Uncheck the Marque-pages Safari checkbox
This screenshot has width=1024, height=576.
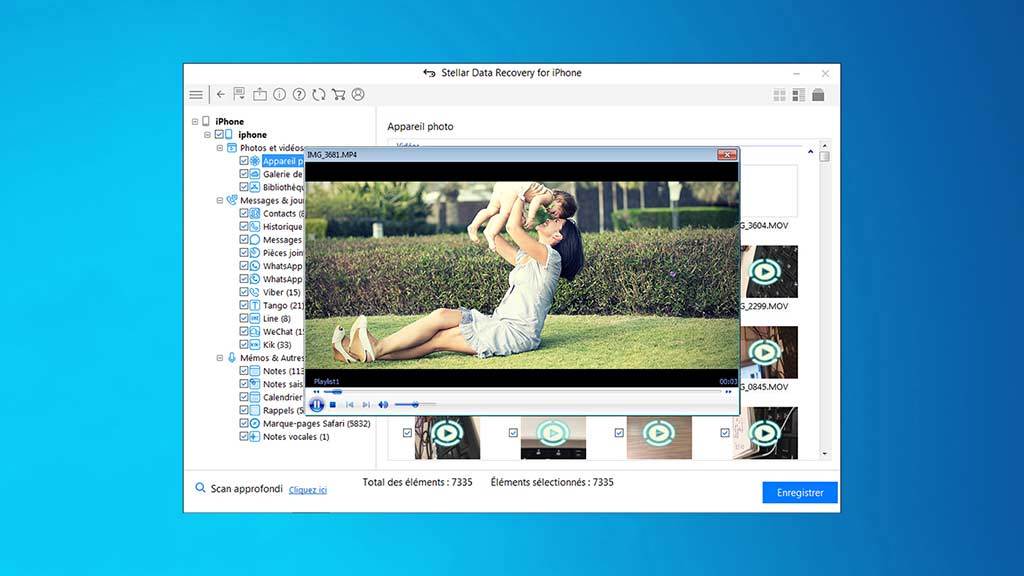point(244,423)
